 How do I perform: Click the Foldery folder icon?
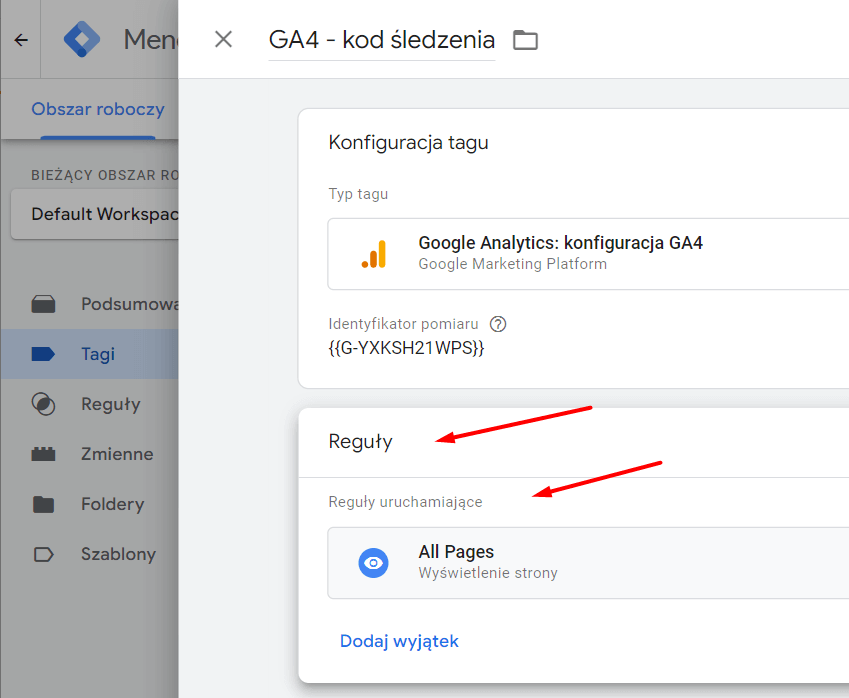coord(43,504)
